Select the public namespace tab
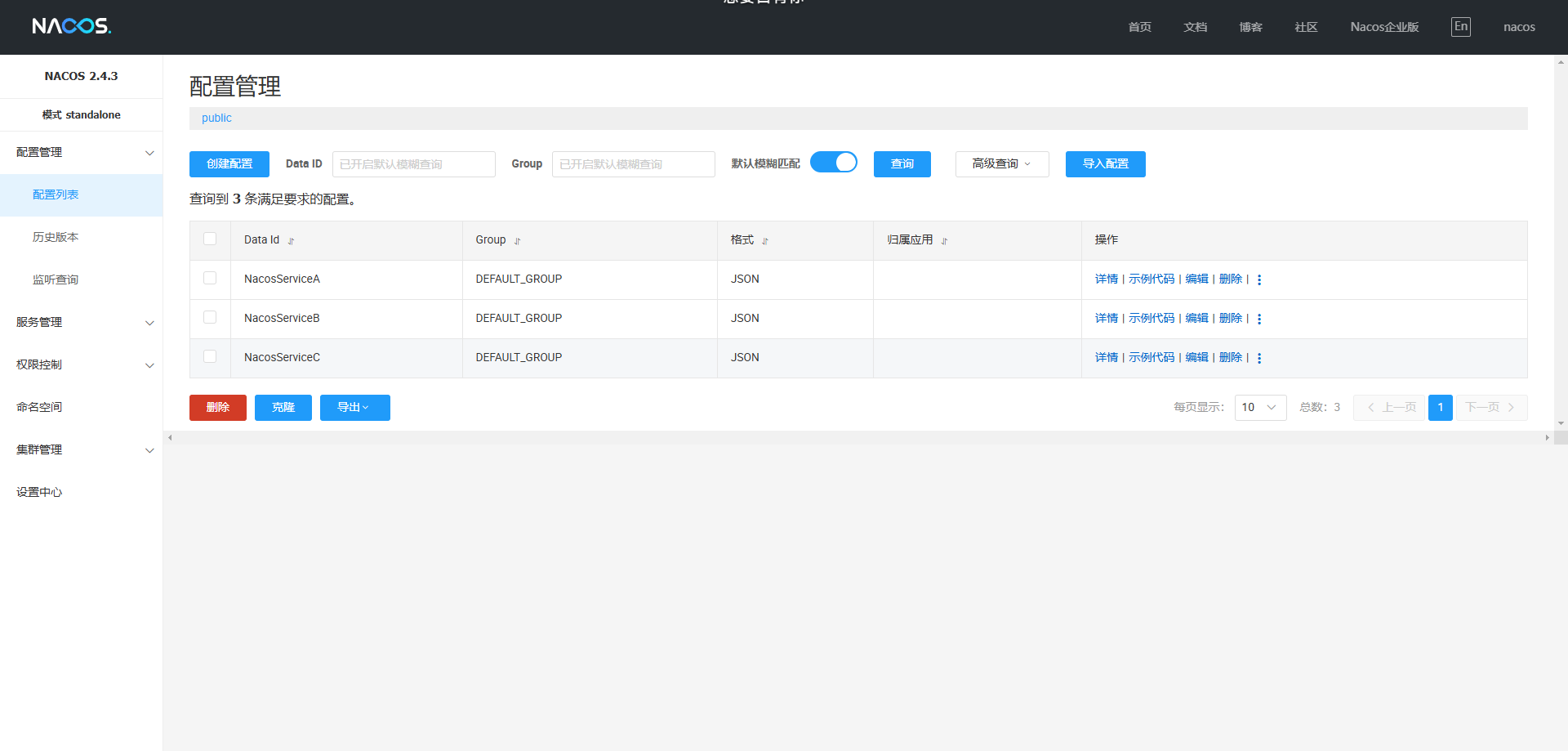Screen dimensions: 1568x751 (x=216, y=118)
